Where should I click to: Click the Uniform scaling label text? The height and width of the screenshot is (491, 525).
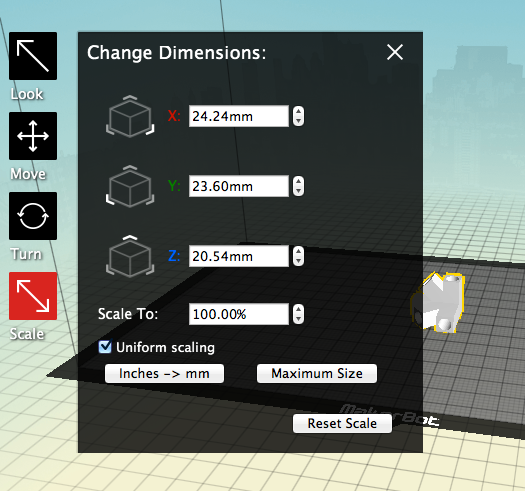pyautogui.click(x=165, y=347)
